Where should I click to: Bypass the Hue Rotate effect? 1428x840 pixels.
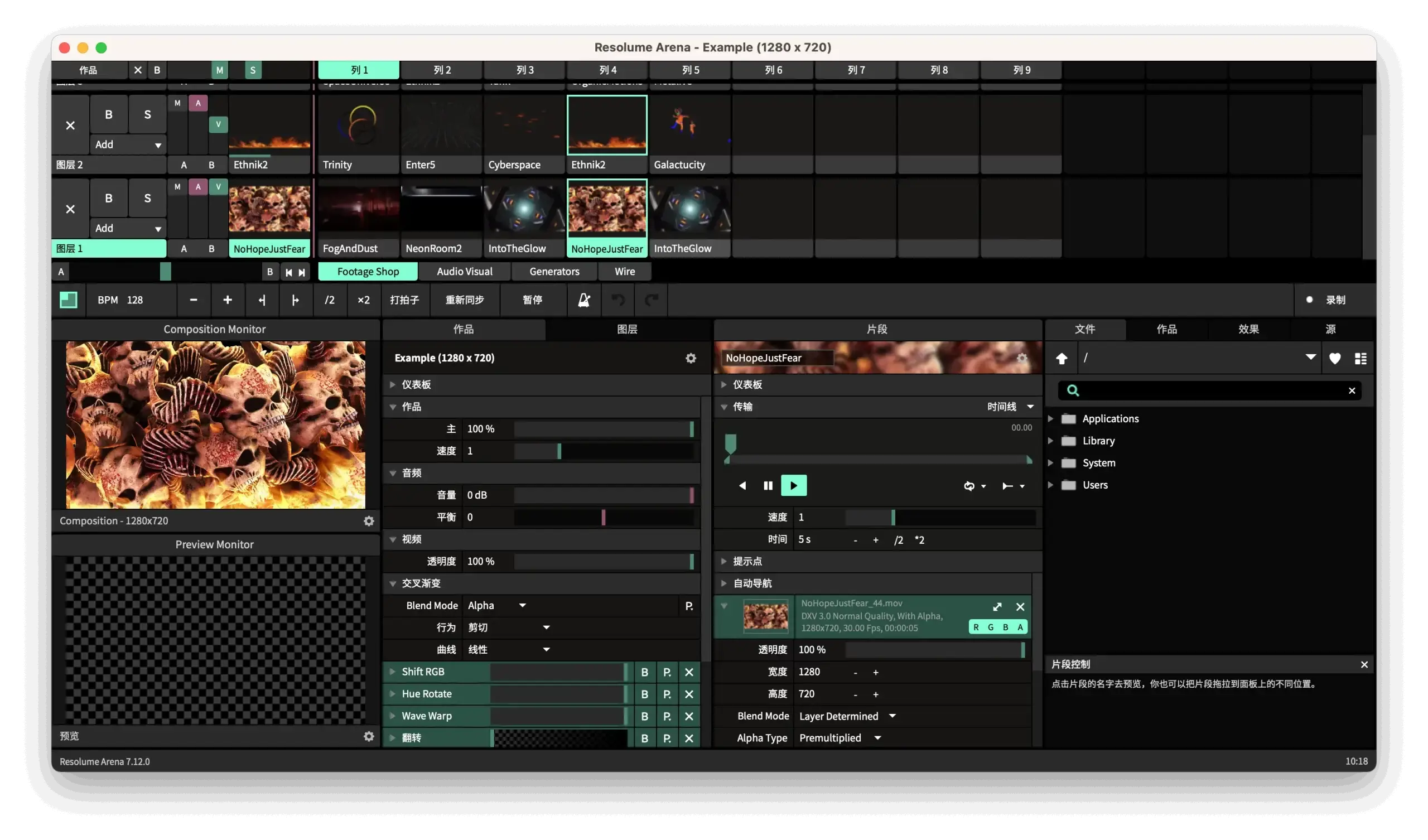[644, 694]
